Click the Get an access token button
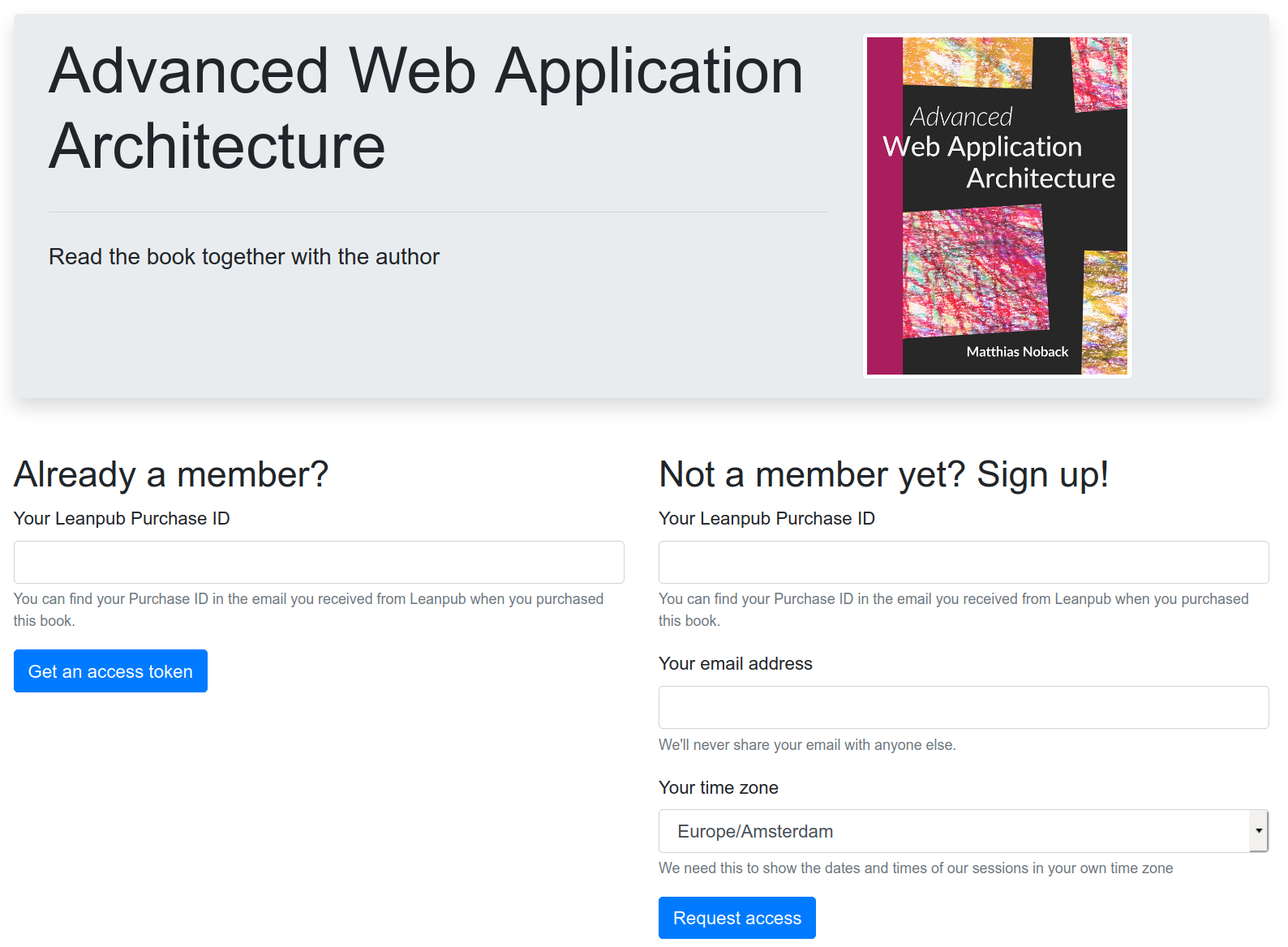The height and width of the screenshot is (947, 1288). coord(110,671)
